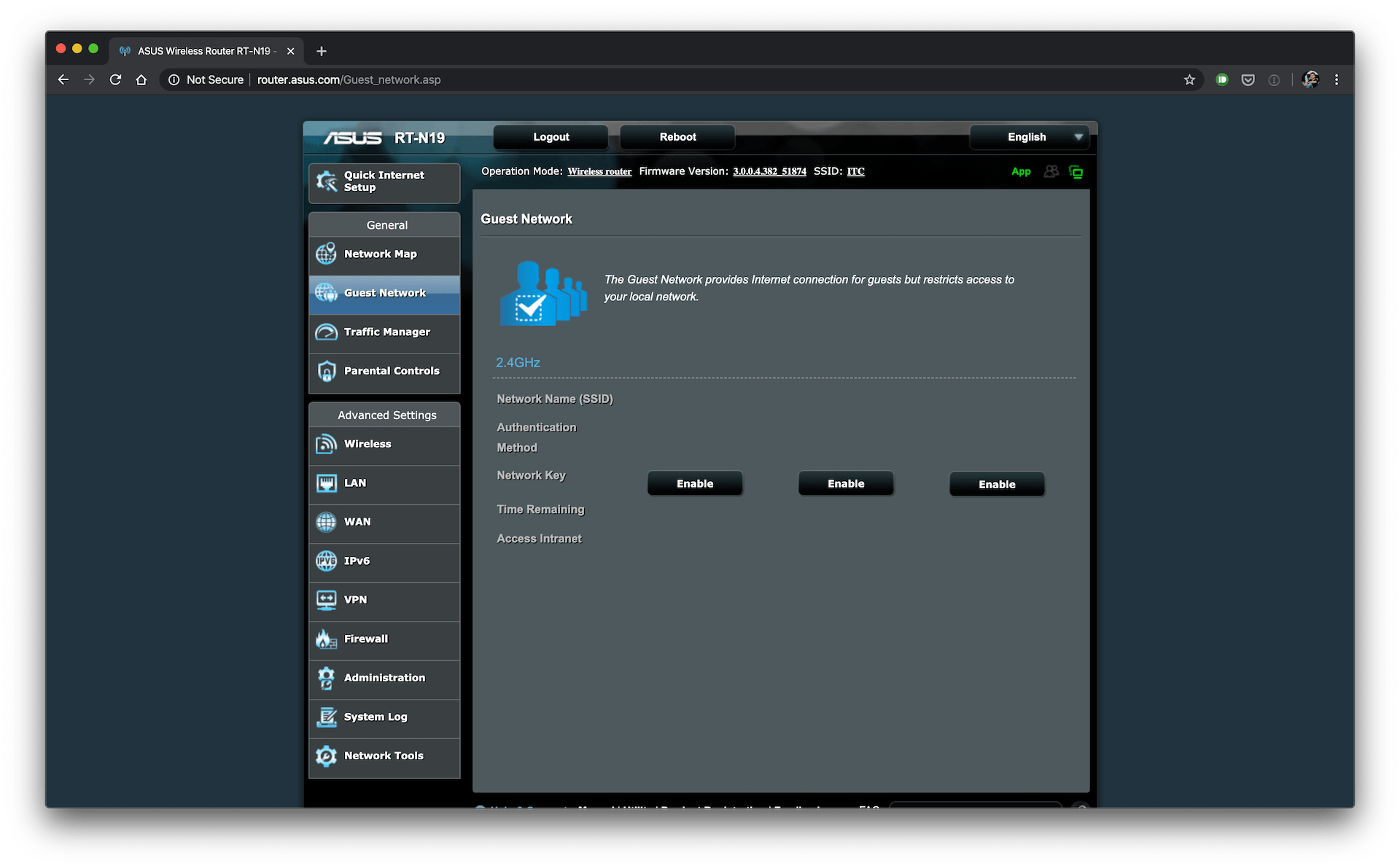Click the System Log notepad icon
1400x868 pixels.
point(326,717)
